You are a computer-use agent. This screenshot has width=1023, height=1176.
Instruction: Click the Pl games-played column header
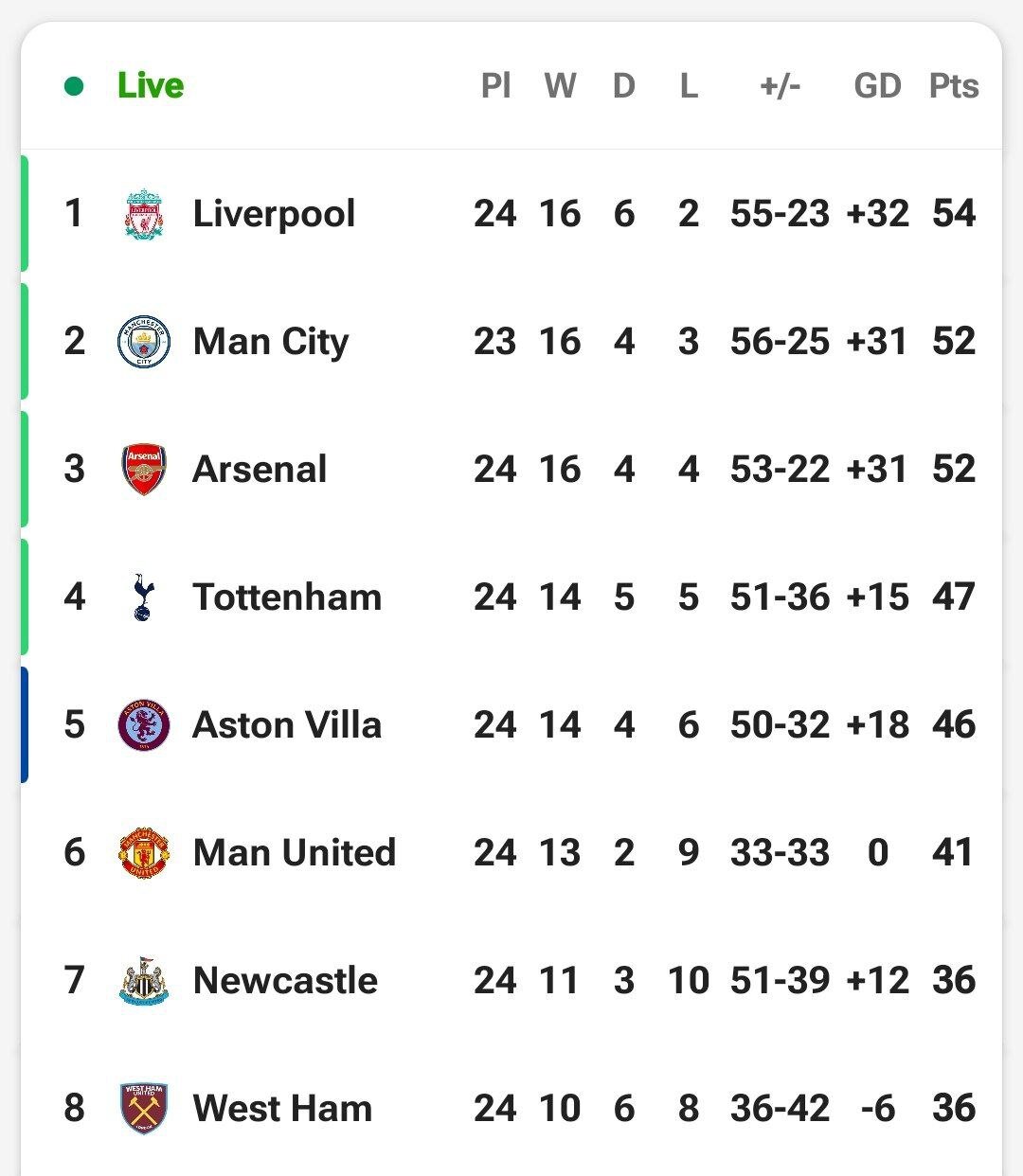coord(495,86)
